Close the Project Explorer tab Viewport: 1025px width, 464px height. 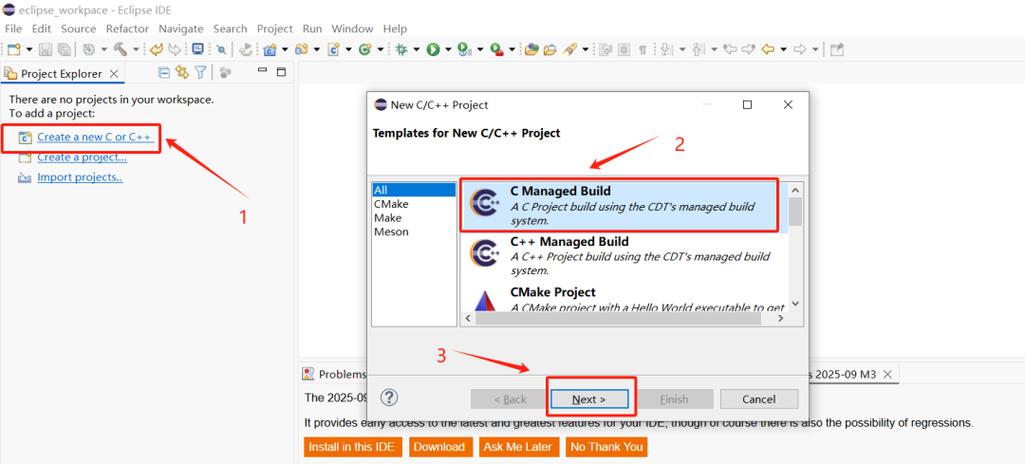(114, 74)
